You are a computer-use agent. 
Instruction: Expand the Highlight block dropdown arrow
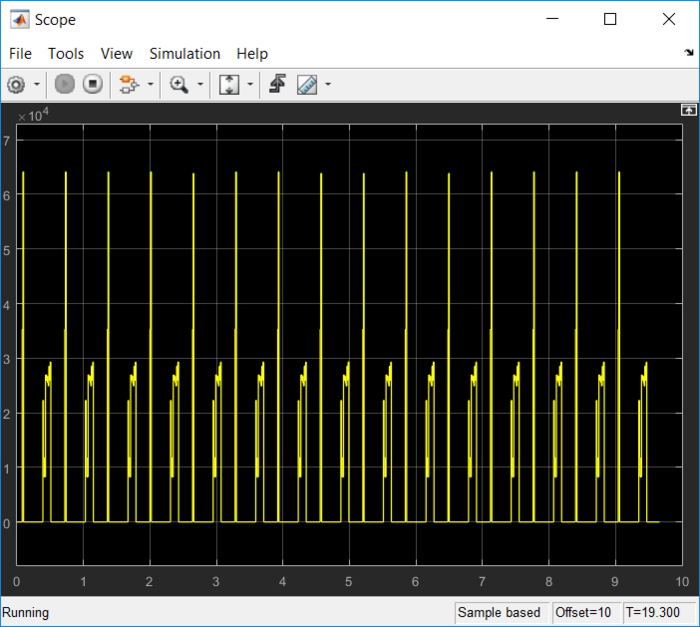(150, 85)
